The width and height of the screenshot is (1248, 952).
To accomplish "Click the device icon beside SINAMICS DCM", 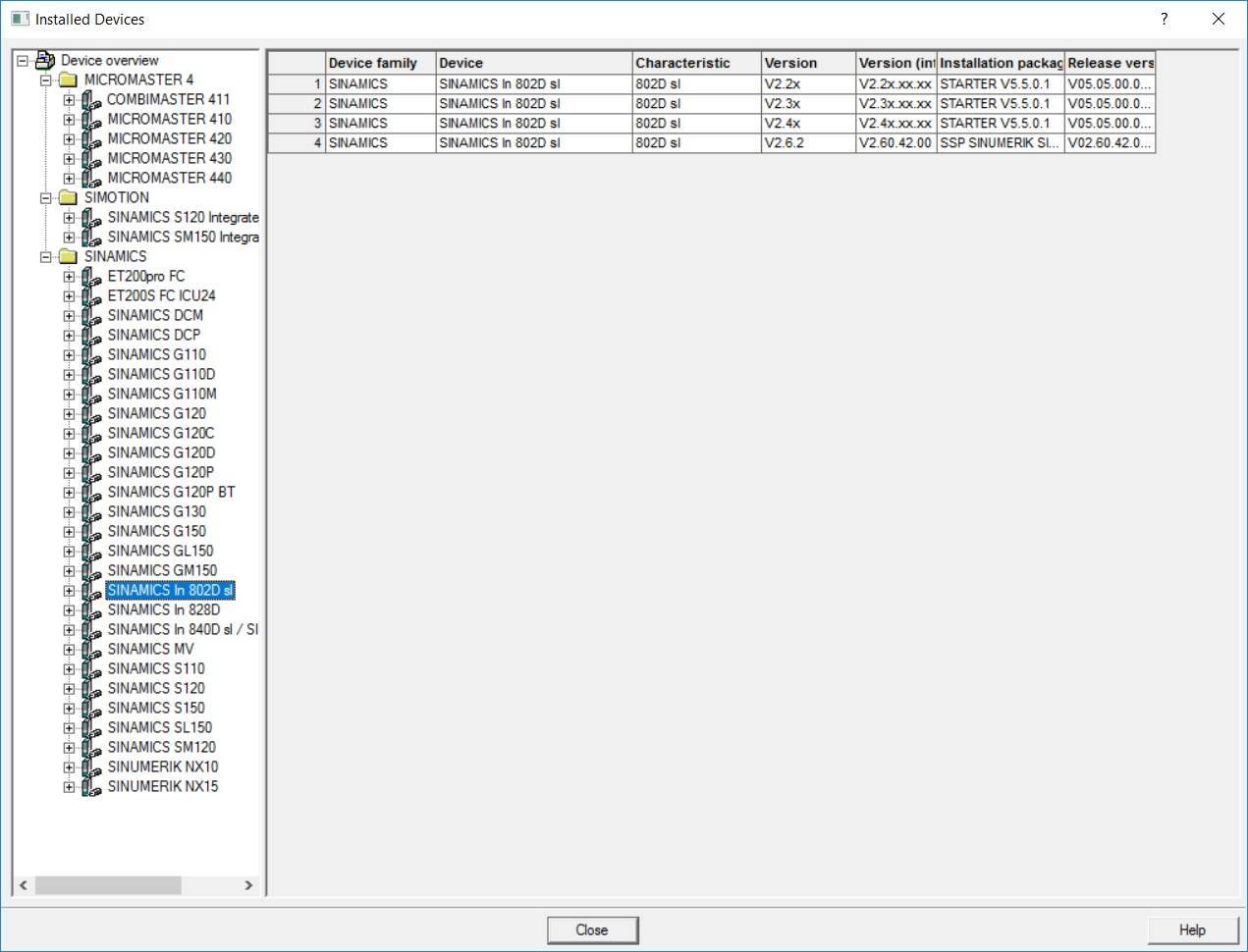I will click(x=91, y=316).
